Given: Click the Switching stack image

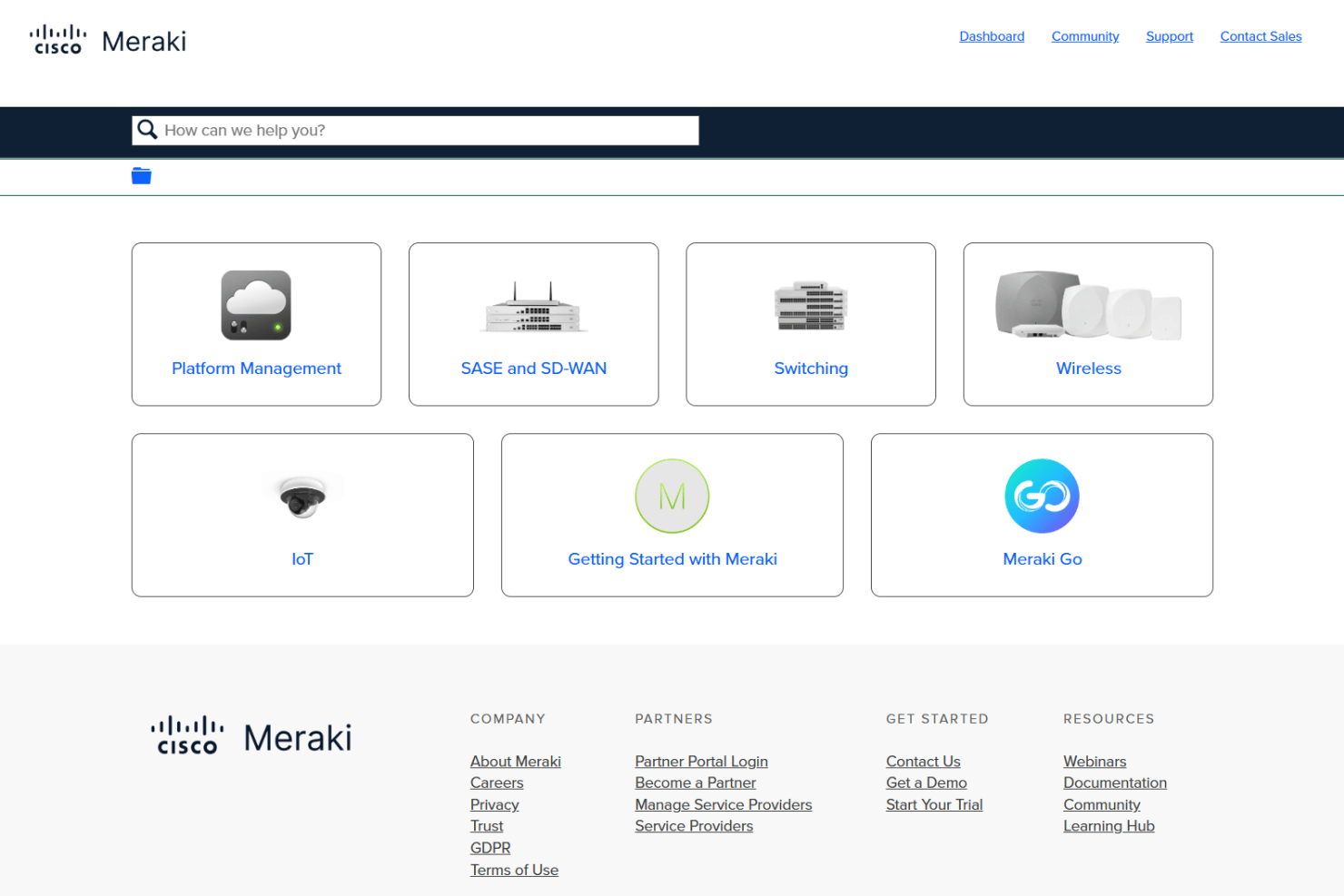Looking at the screenshot, I should pyautogui.click(x=811, y=306).
